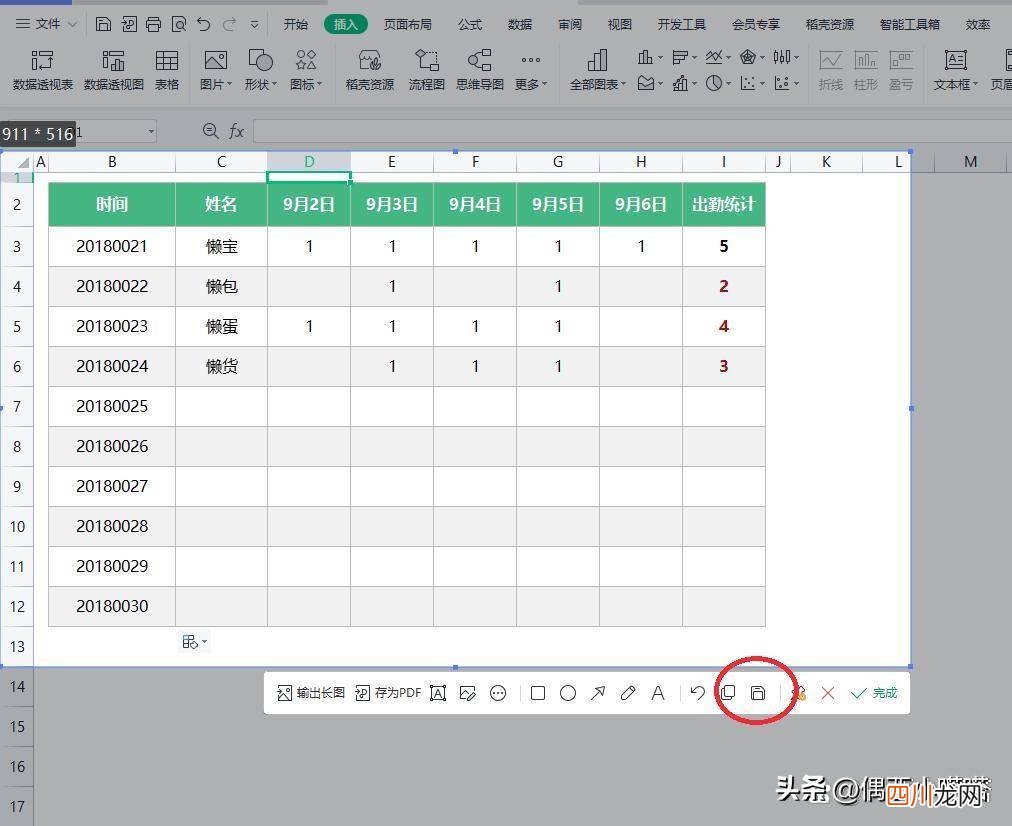The height and width of the screenshot is (826, 1012).
Task: Select column D header
Action: (x=309, y=162)
